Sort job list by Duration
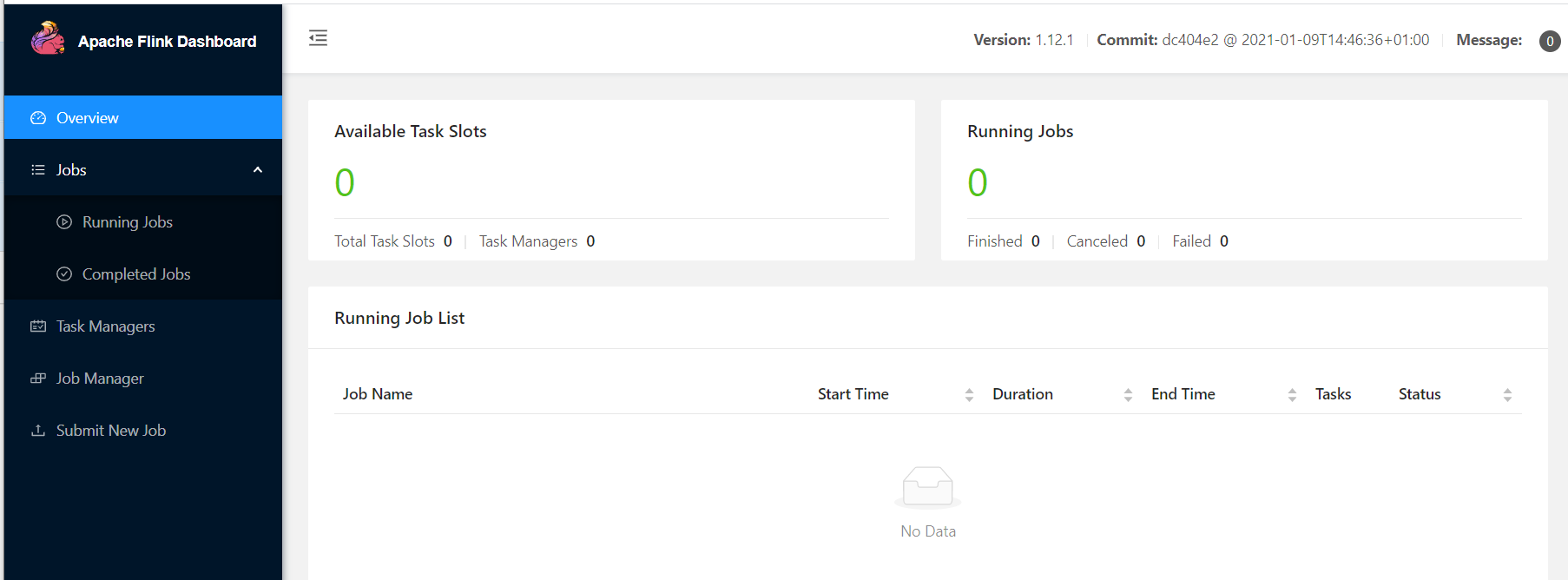 pos(1128,395)
